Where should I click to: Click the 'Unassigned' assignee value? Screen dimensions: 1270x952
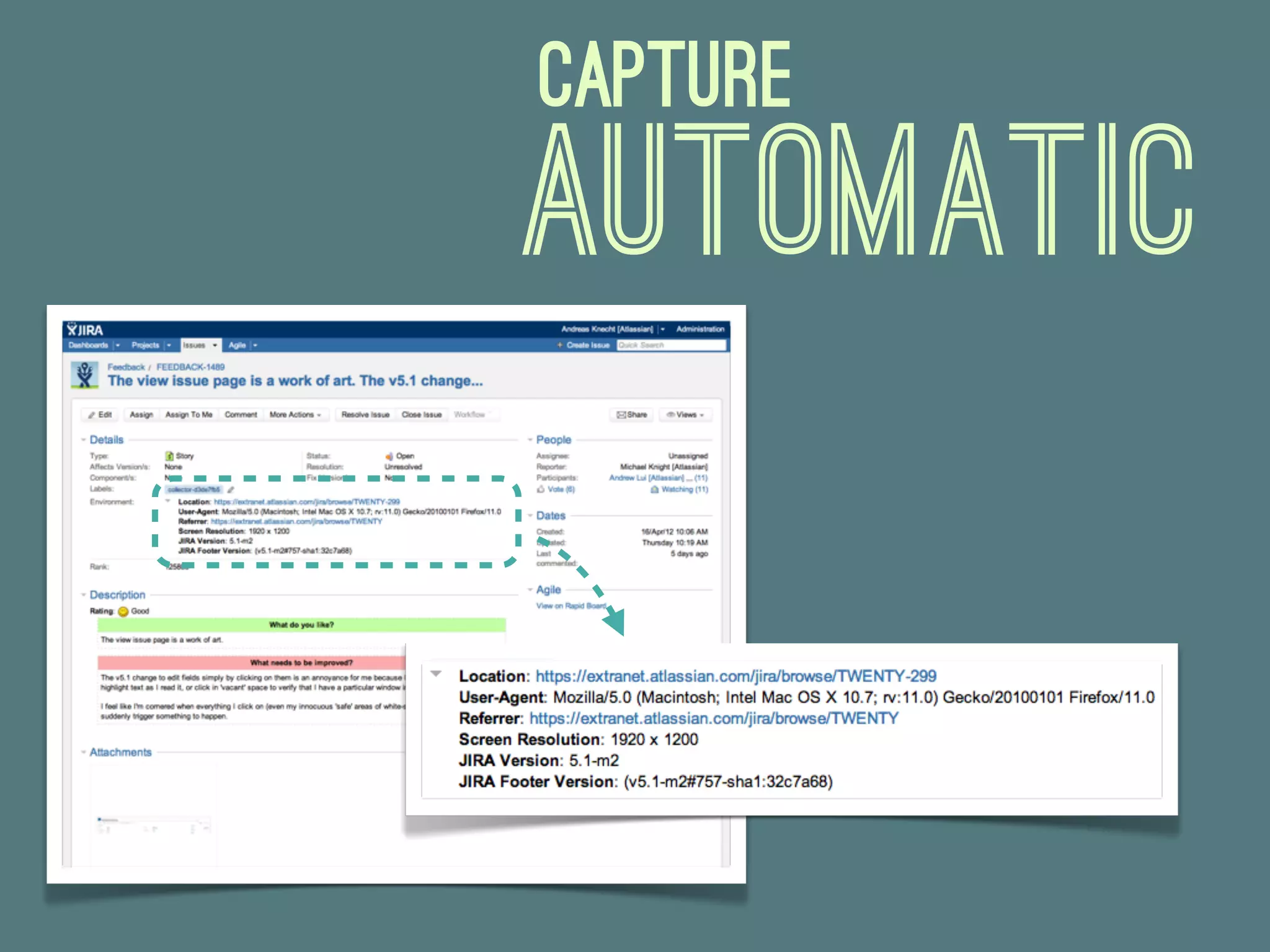pyautogui.click(x=688, y=456)
